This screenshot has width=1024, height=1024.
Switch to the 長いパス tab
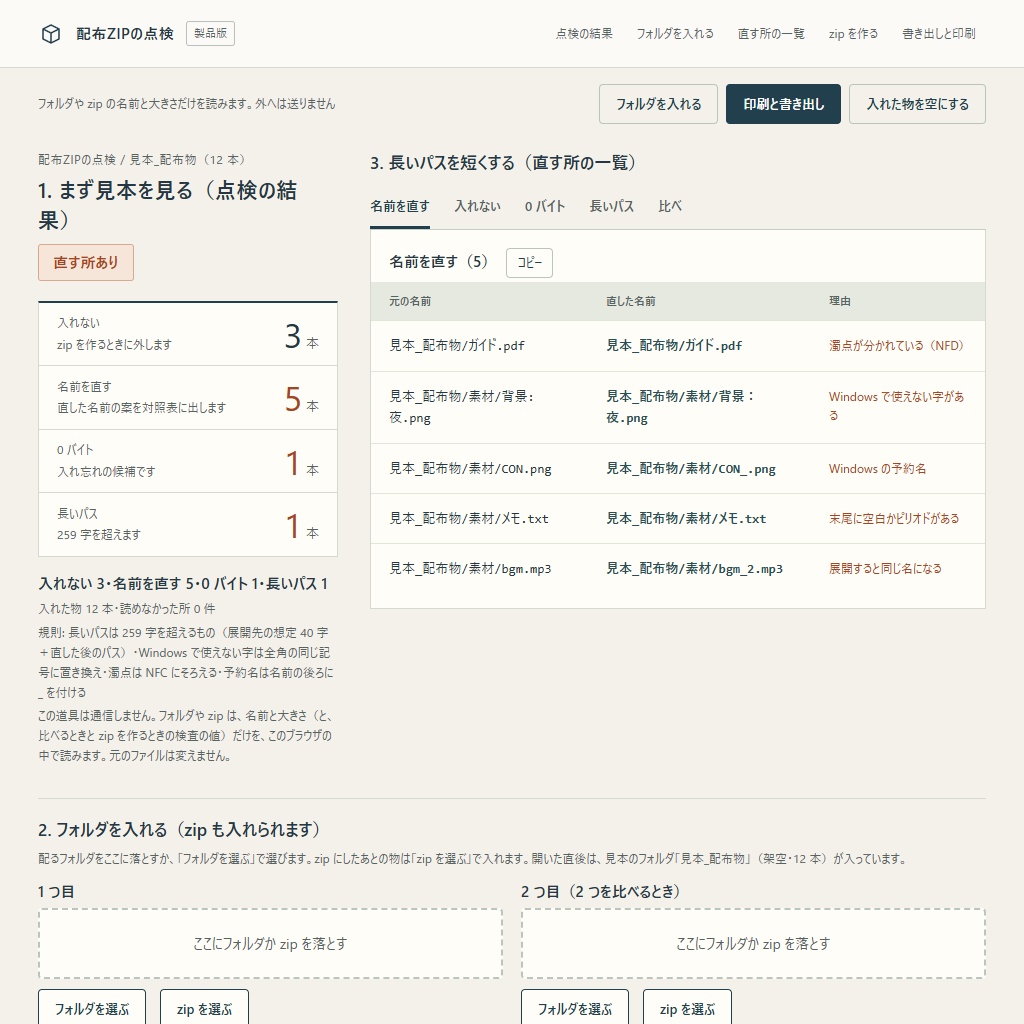click(611, 206)
